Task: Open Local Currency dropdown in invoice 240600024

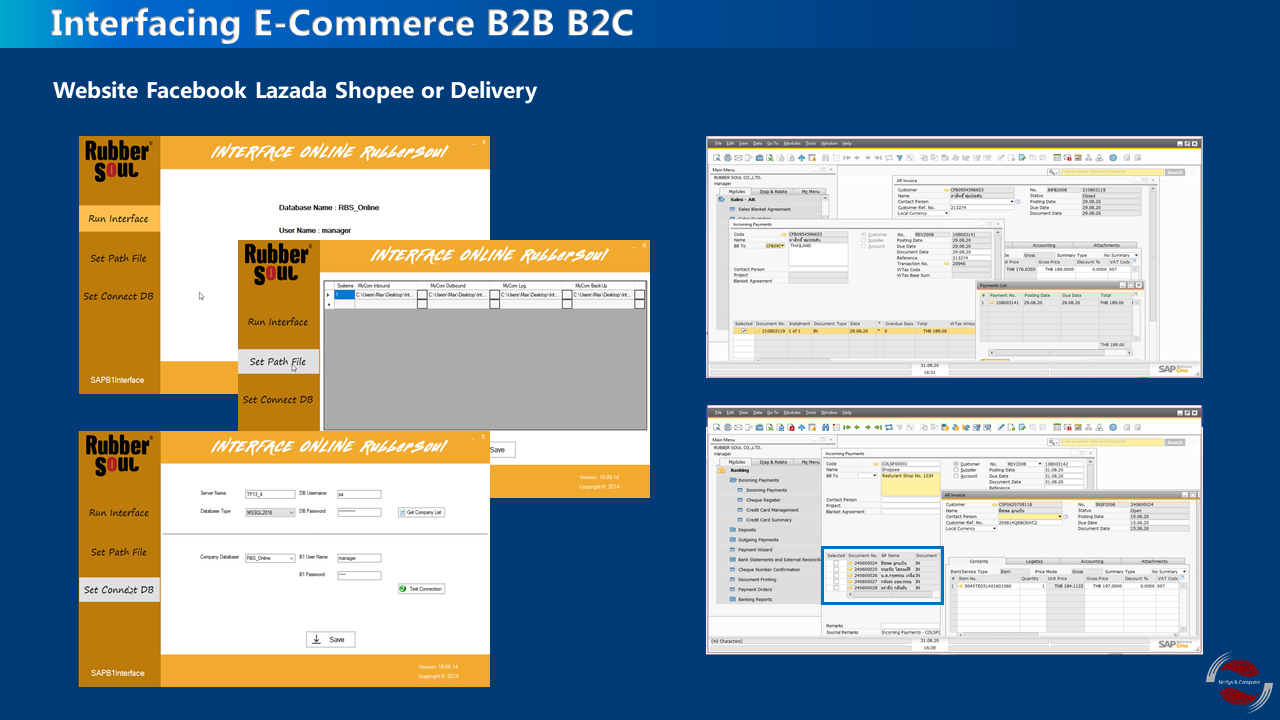Action: click(971, 528)
